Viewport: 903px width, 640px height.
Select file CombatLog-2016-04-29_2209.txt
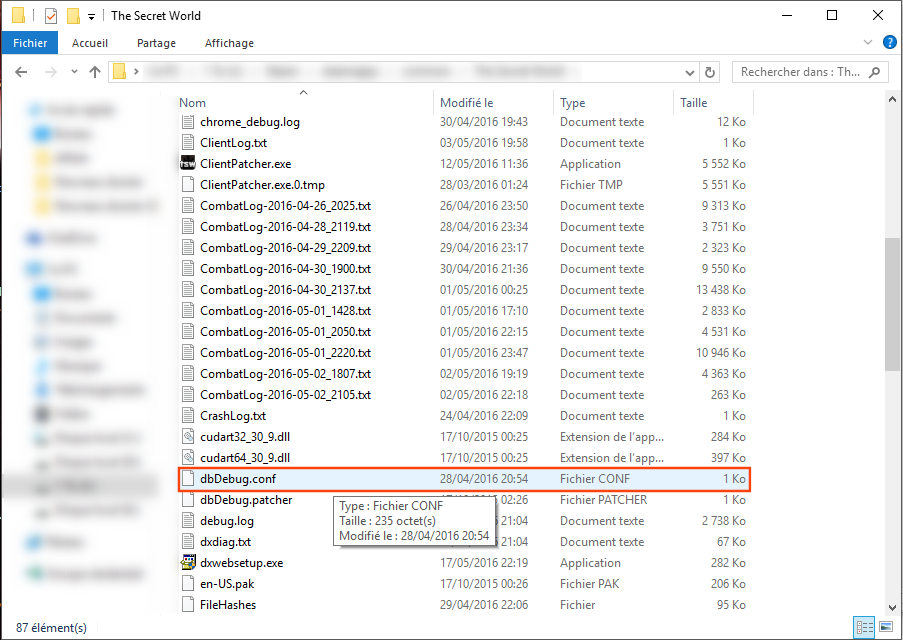(286, 248)
